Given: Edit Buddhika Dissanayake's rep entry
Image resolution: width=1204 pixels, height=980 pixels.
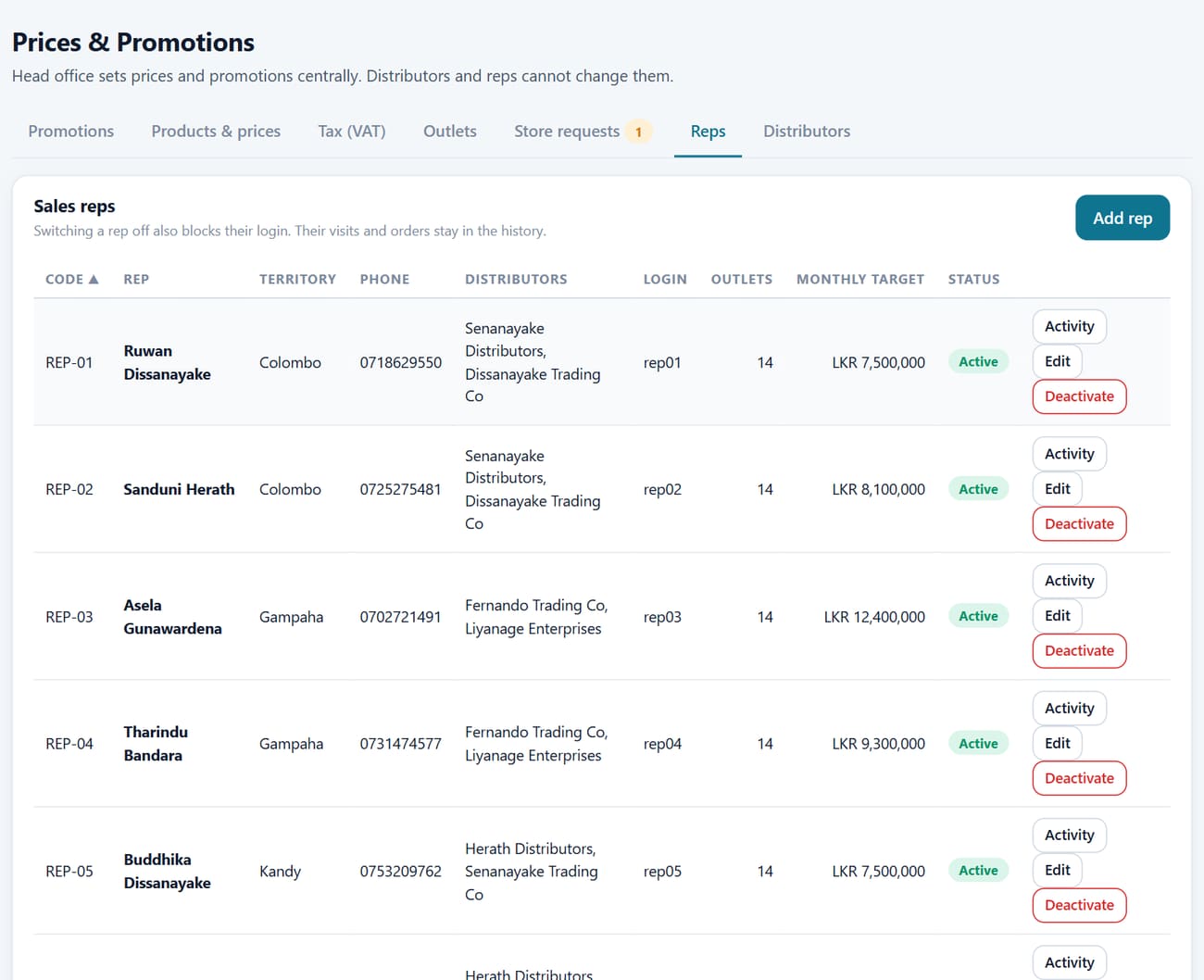Looking at the screenshot, I should pos(1058,870).
